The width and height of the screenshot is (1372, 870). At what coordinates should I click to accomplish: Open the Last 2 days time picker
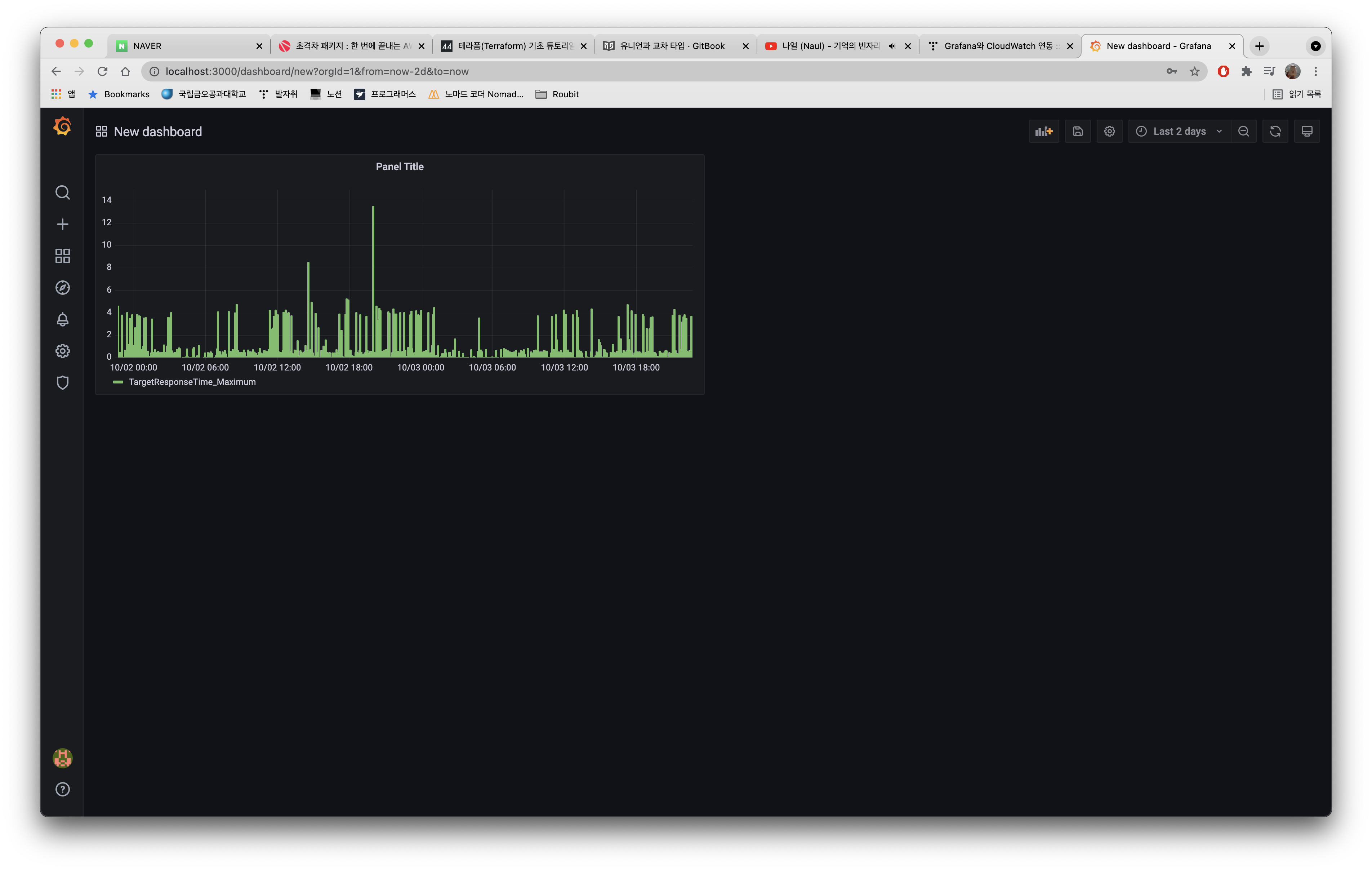coord(1178,132)
